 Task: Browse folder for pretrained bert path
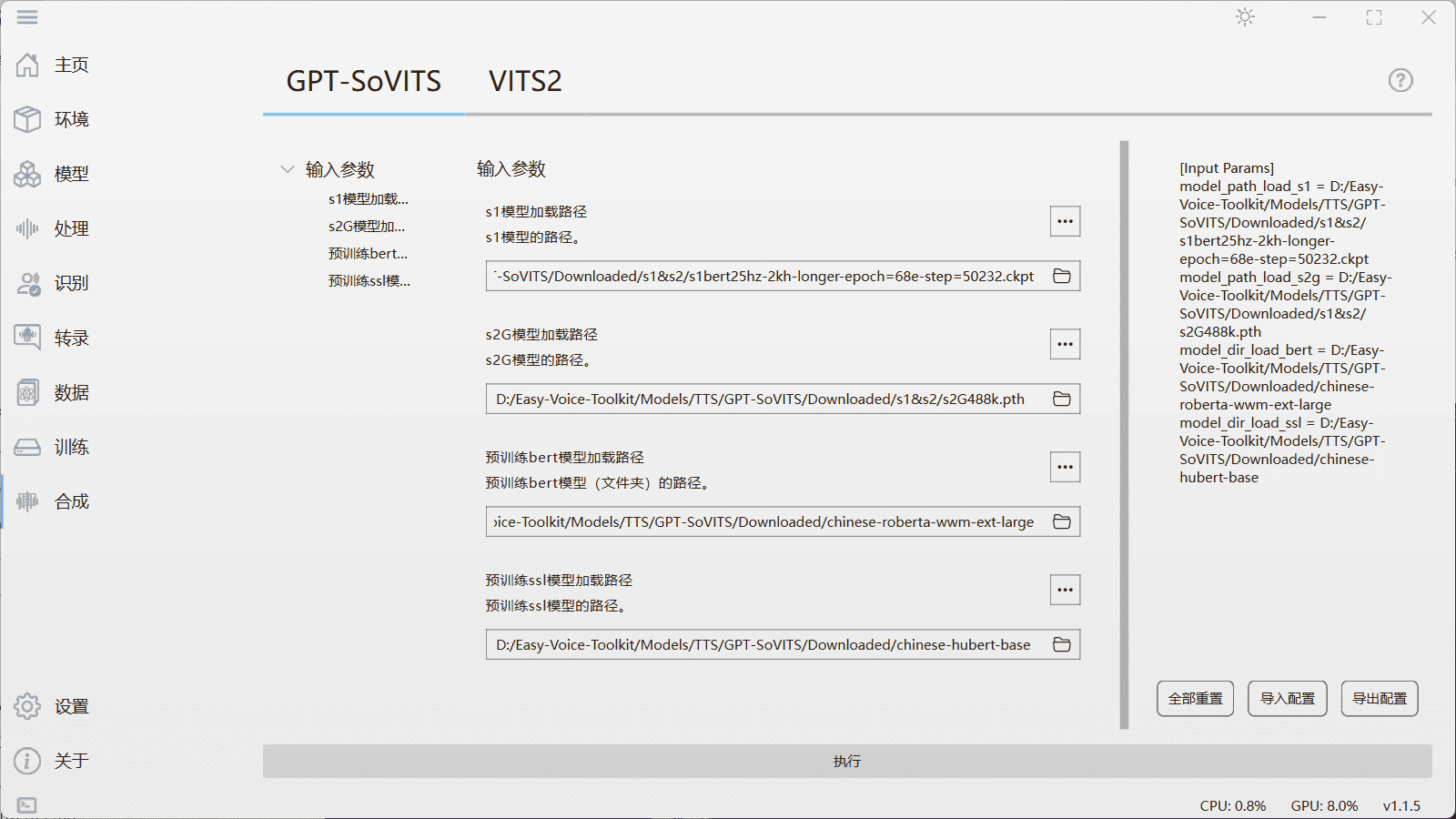pyautogui.click(x=1061, y=521)
